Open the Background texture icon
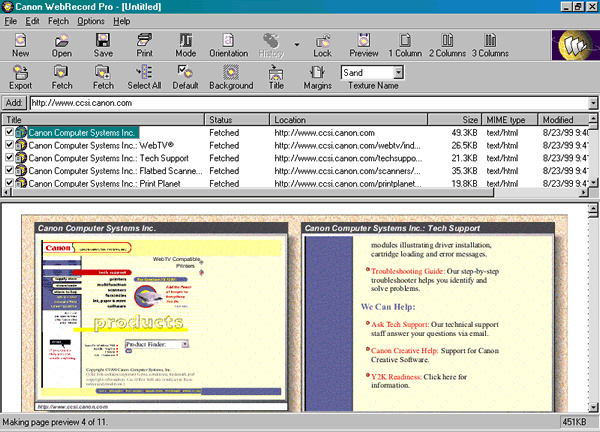Screen dimensions: 600x432 tap(231, 77)
